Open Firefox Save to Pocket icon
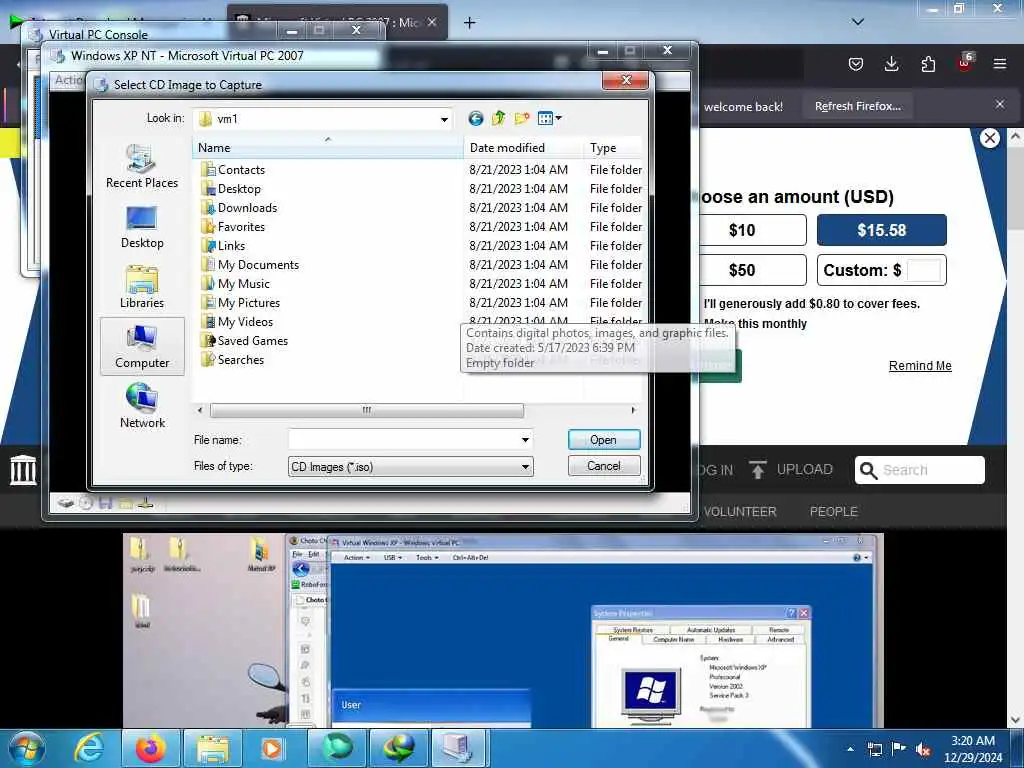The image size is (1024, 768). pos(856,64)
